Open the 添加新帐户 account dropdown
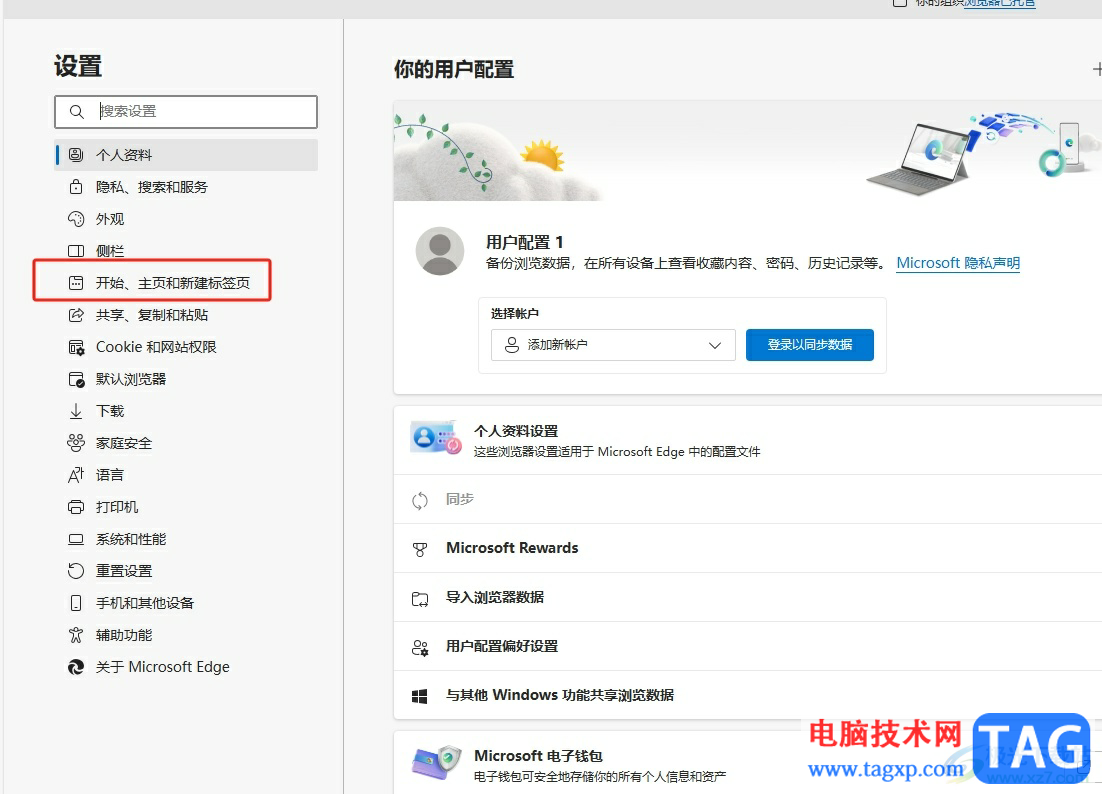 click(x=613, y=345)
